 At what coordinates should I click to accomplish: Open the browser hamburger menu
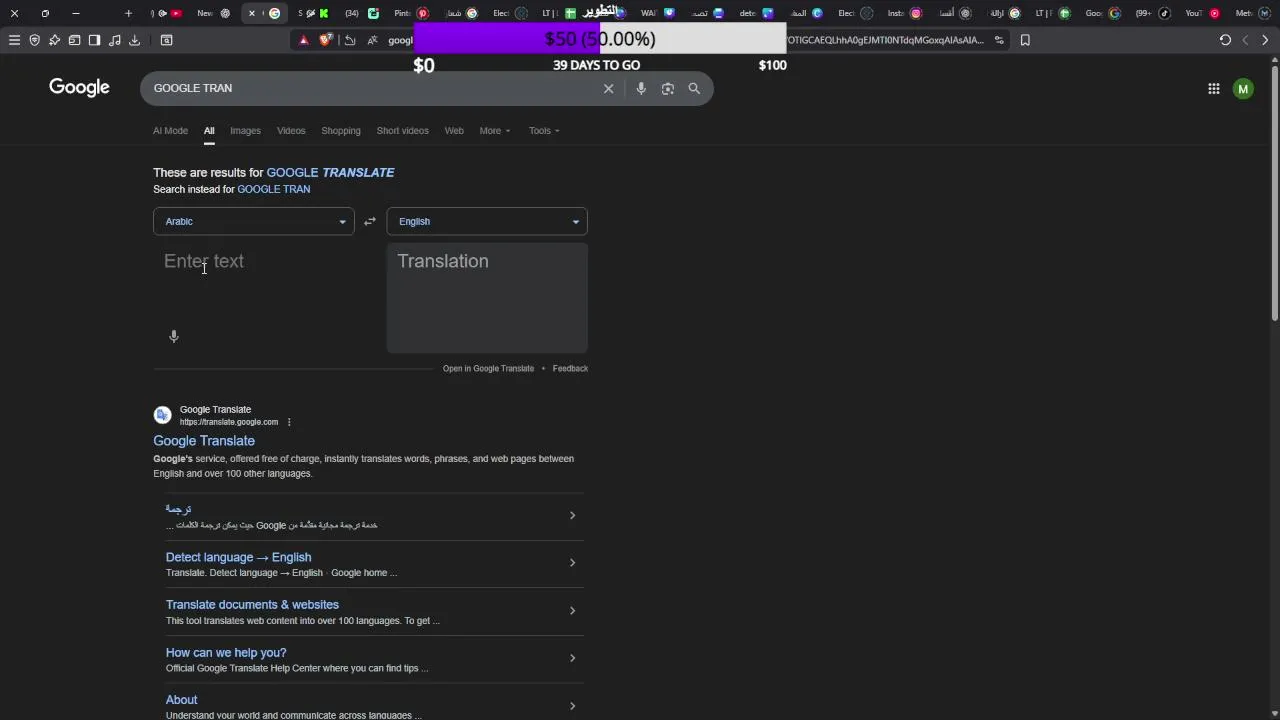point(14,40)
